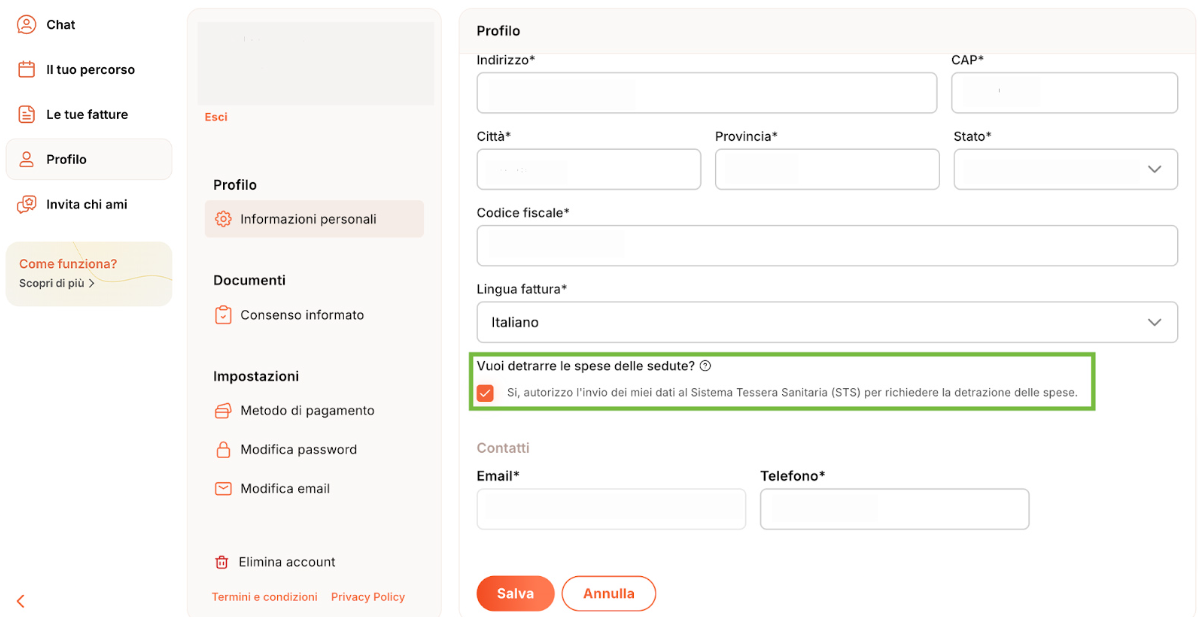Click the calendar icon for Il tuo percorso
Viewport: 1198px width, 617px height.
point(27,70)
